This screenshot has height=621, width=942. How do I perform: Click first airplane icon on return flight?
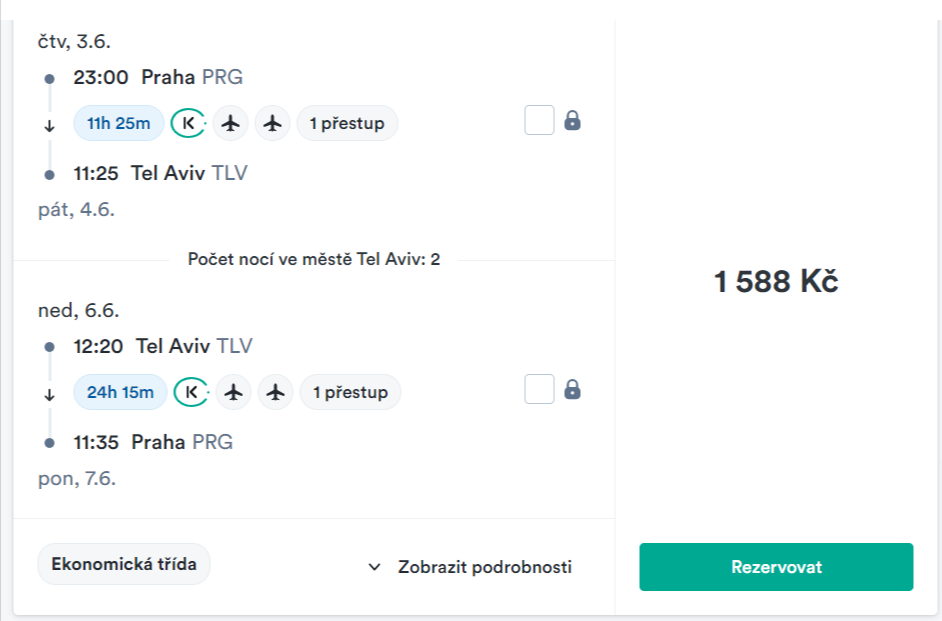click(234, 392)
